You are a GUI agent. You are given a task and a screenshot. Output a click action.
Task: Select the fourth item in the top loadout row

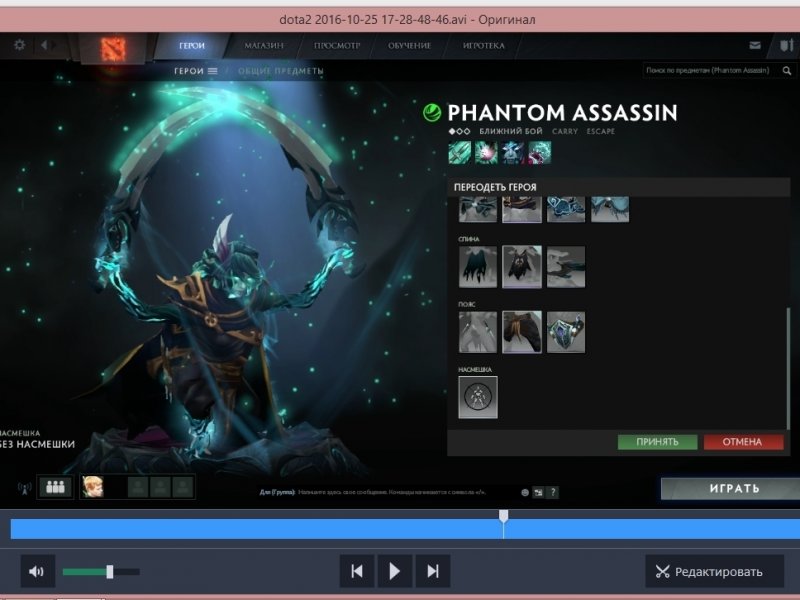pos(610,209)
